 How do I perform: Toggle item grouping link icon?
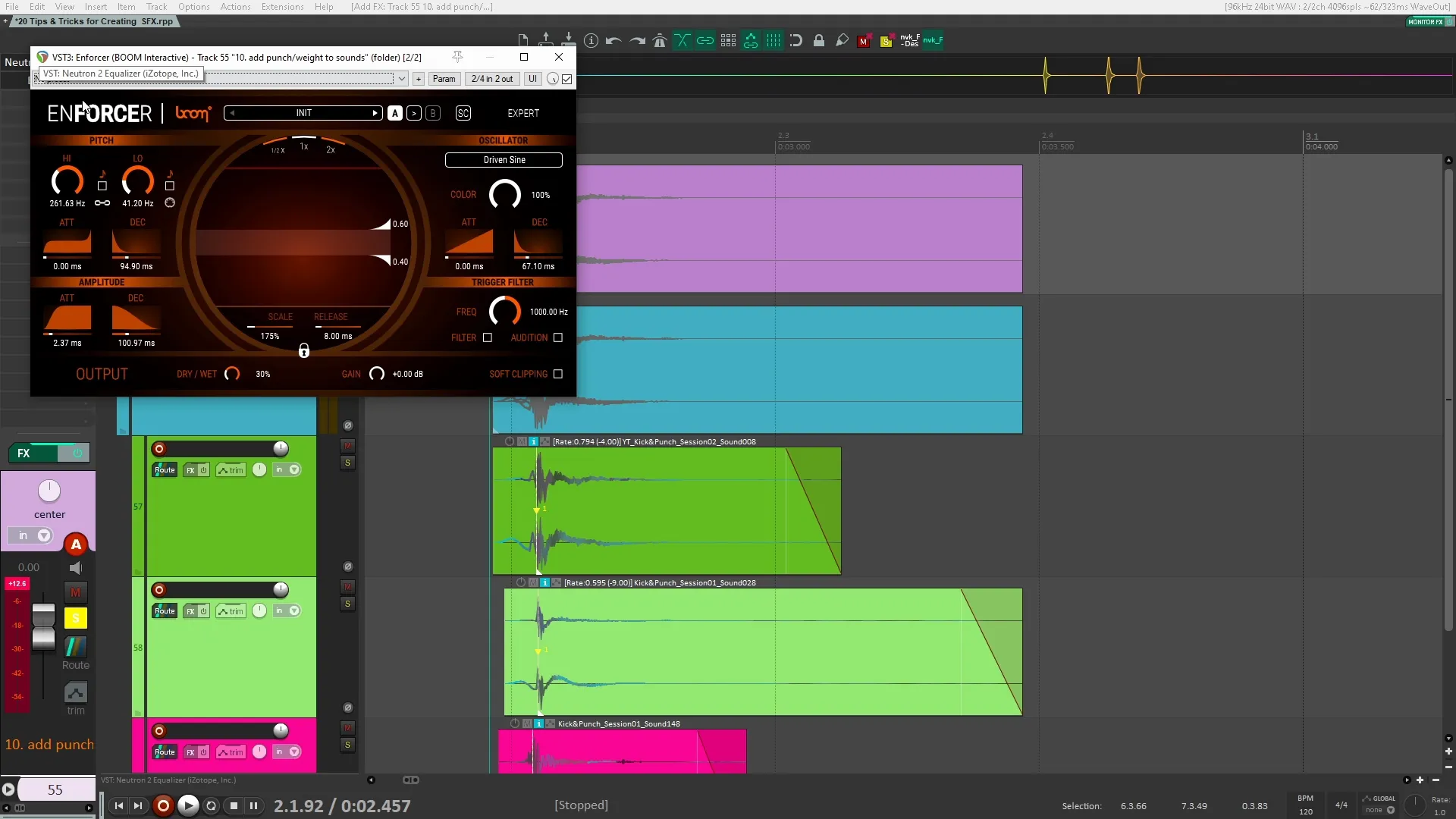(705, 41)
